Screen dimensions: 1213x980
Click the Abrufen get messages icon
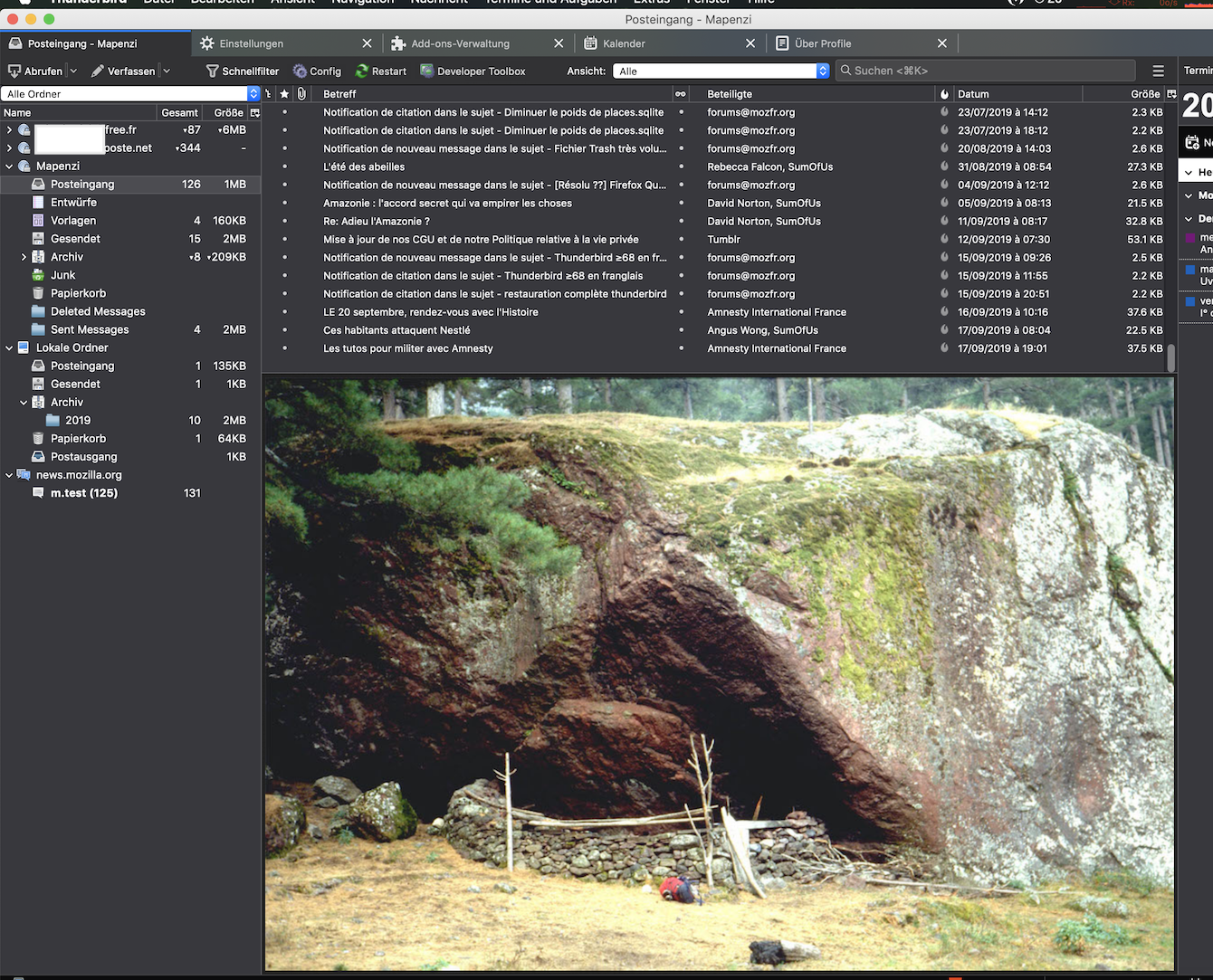pos(15,71)
